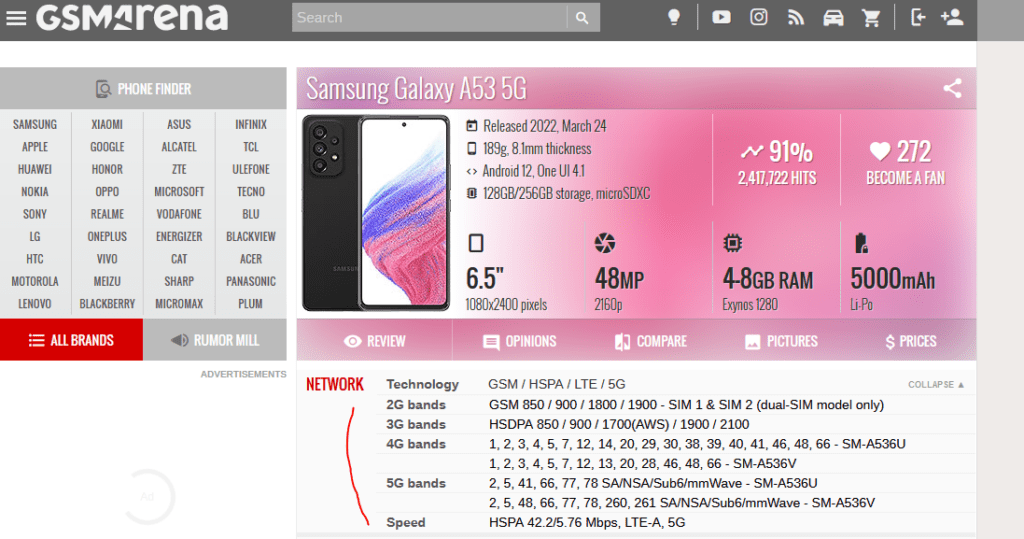The height and width of the screenshot is (539, 1024).
Task: Open the Opinions tab
Action: 520,341
